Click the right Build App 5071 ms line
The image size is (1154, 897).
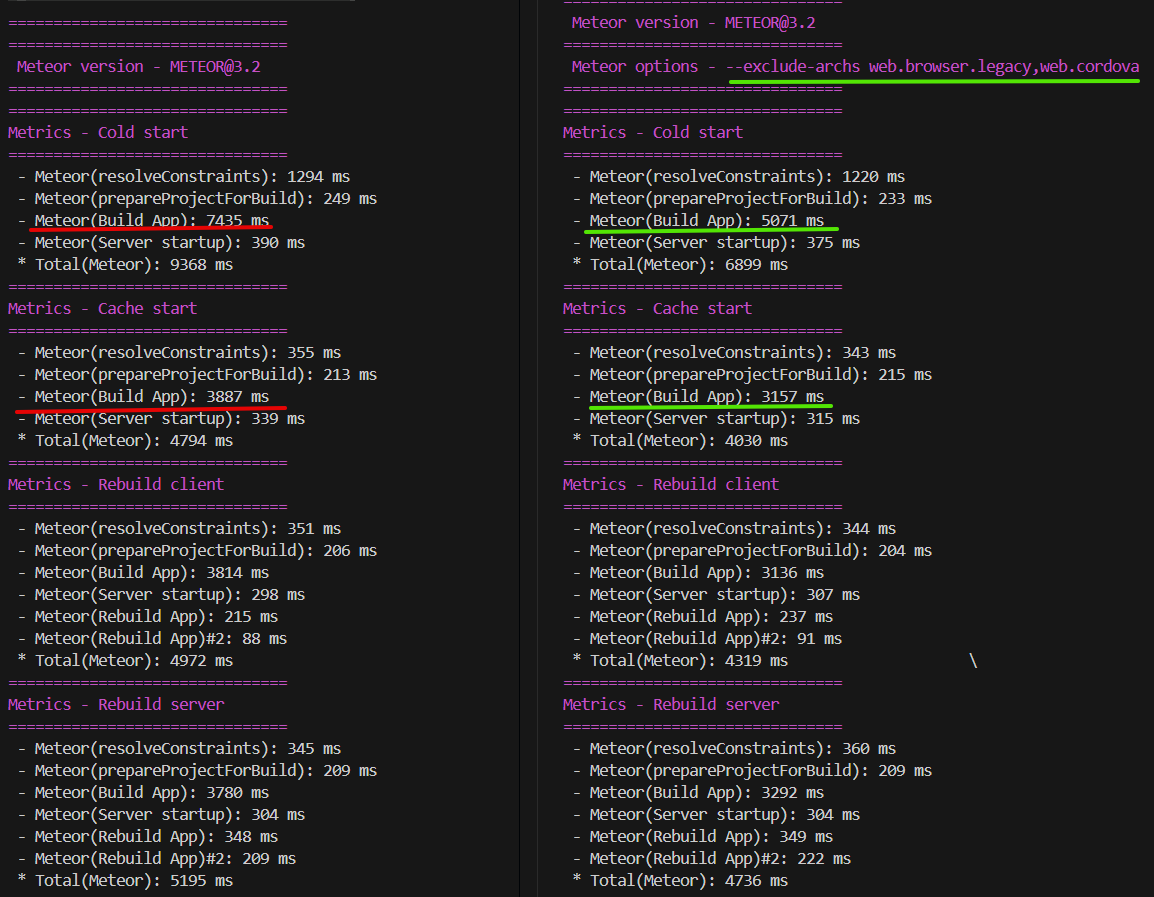click(698, 221)
